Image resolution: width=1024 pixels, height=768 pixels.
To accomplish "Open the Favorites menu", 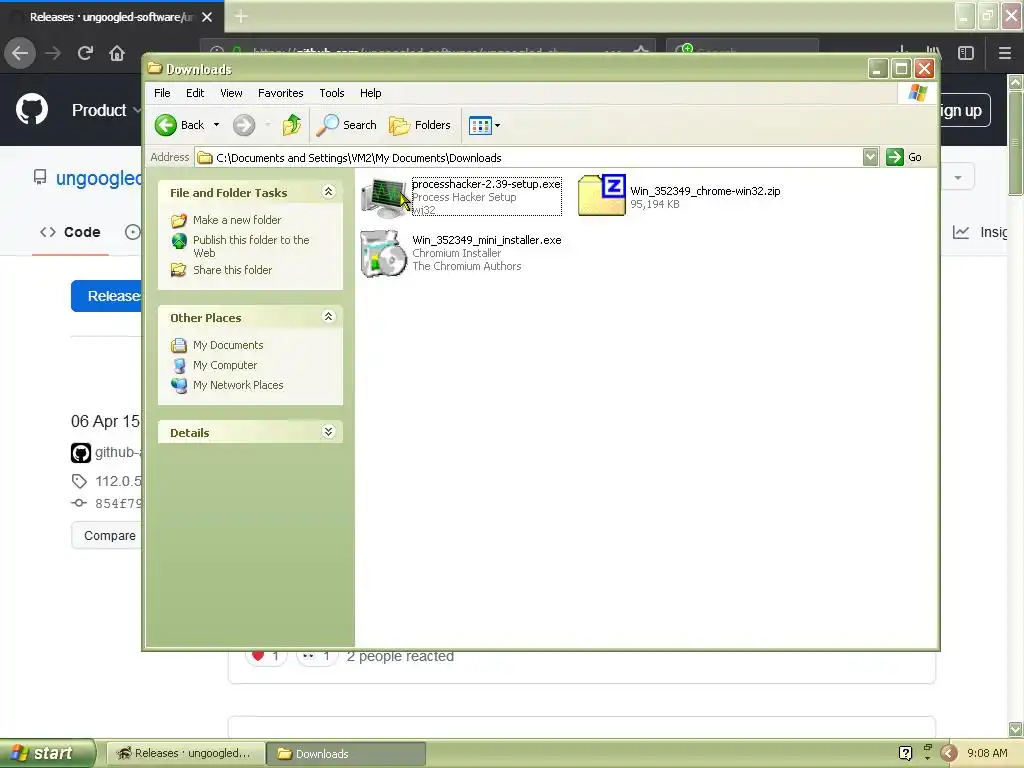I will pyautogui.click(x=280, y=93).
